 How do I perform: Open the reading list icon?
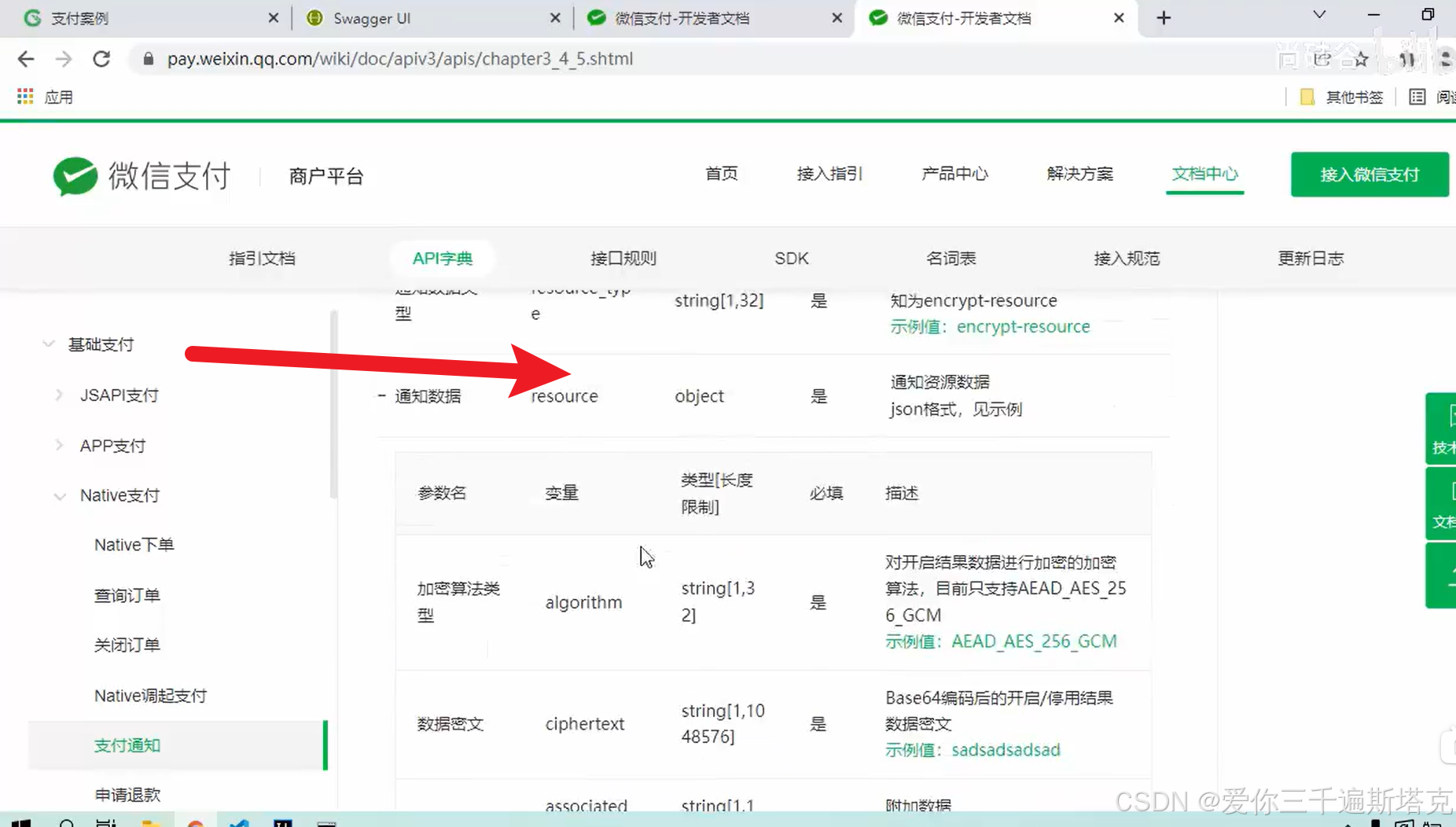pyautogui.click(x=1417, y=97)
